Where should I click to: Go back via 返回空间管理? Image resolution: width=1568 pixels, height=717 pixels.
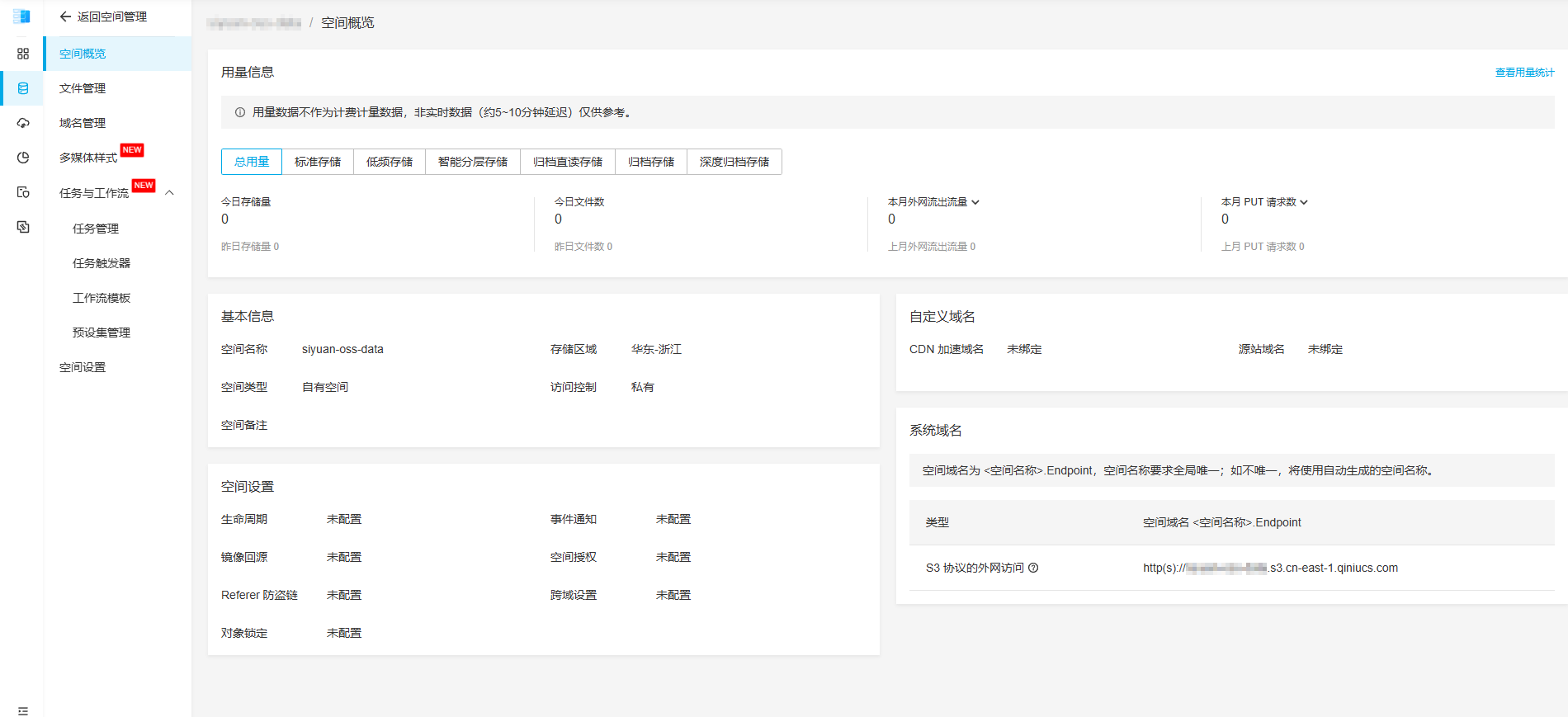tap(103, 17)
